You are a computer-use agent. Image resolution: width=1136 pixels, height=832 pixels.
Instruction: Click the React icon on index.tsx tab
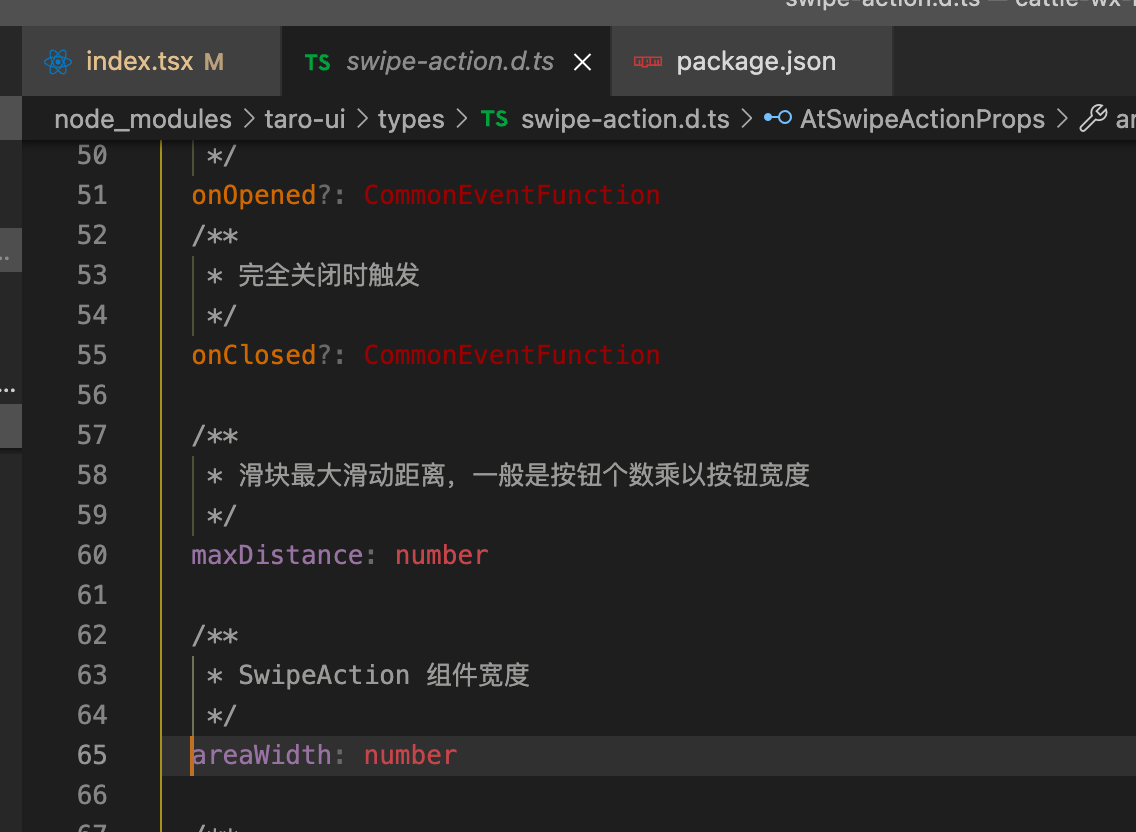pos(57,62)
